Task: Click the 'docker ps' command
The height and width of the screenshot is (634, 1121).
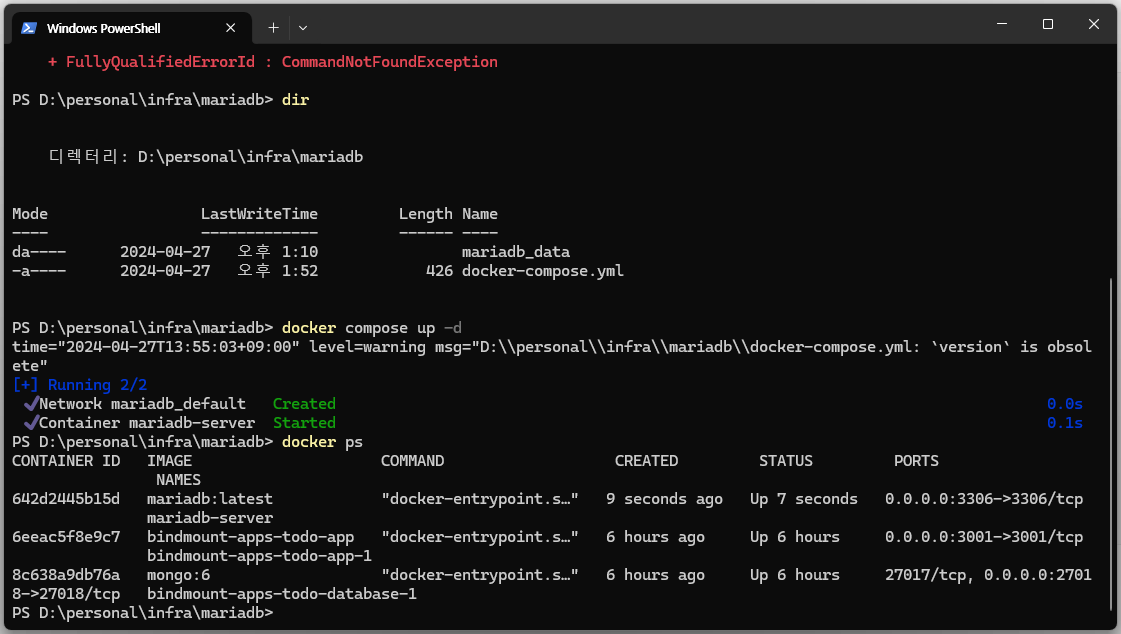Action: pos(322,442)
